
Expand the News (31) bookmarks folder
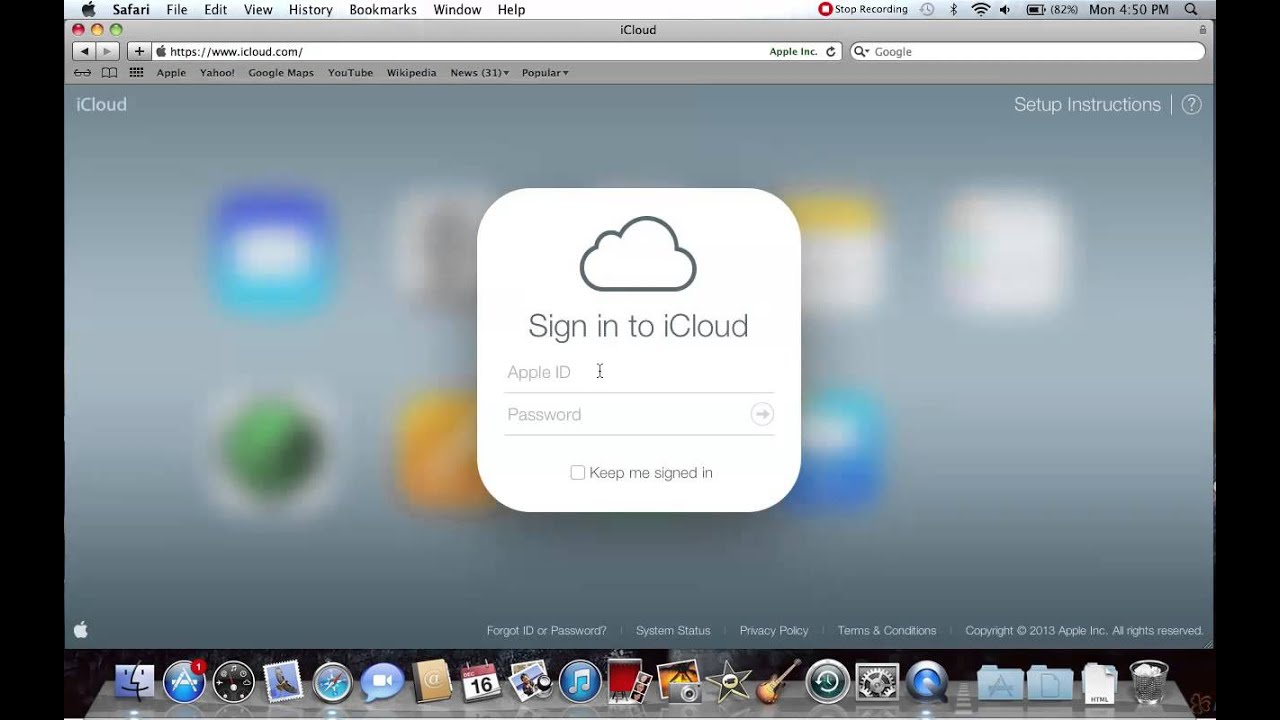click(x=479, y=73)
